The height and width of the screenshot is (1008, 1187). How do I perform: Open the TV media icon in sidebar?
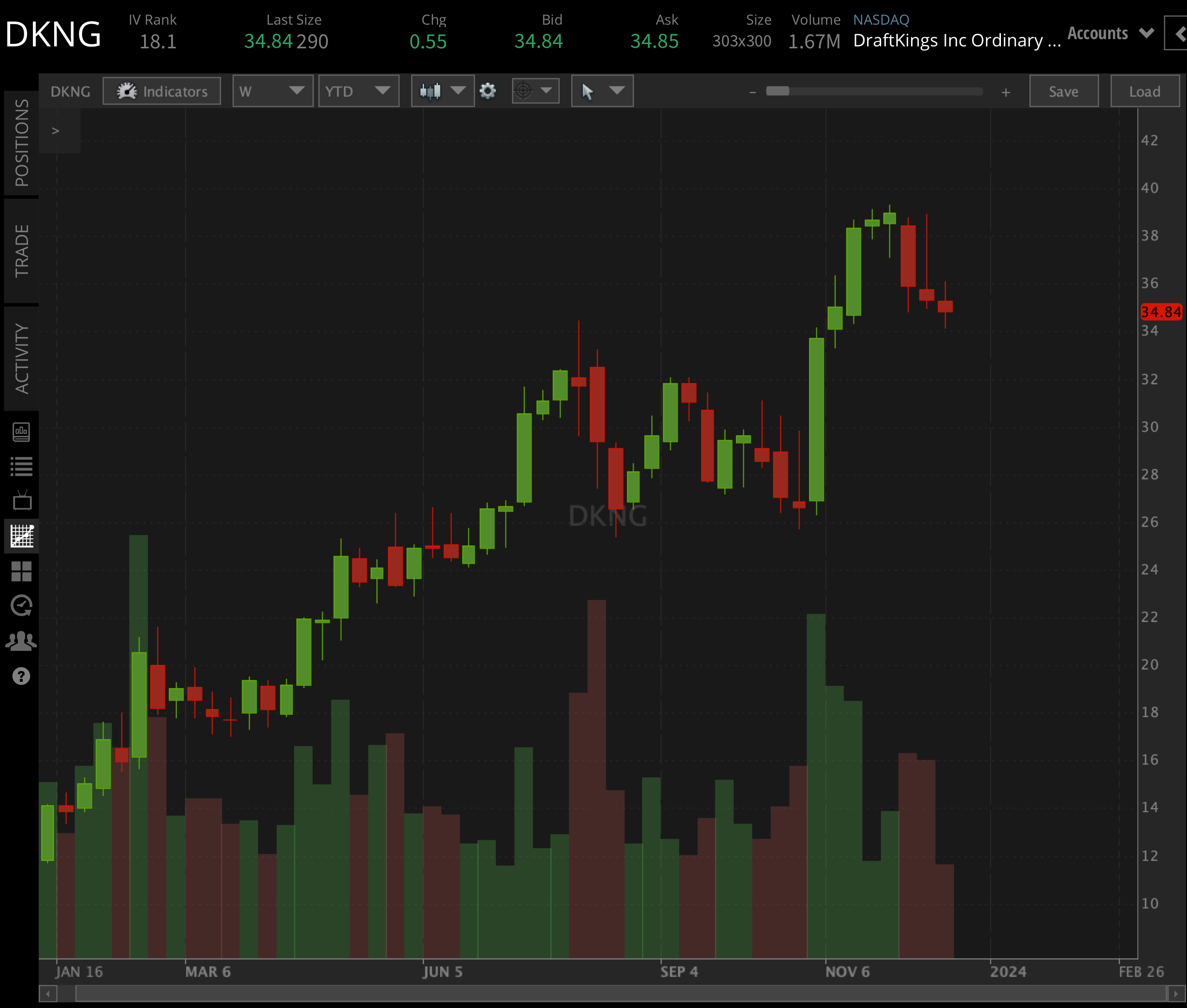click(x=21, y=501)
